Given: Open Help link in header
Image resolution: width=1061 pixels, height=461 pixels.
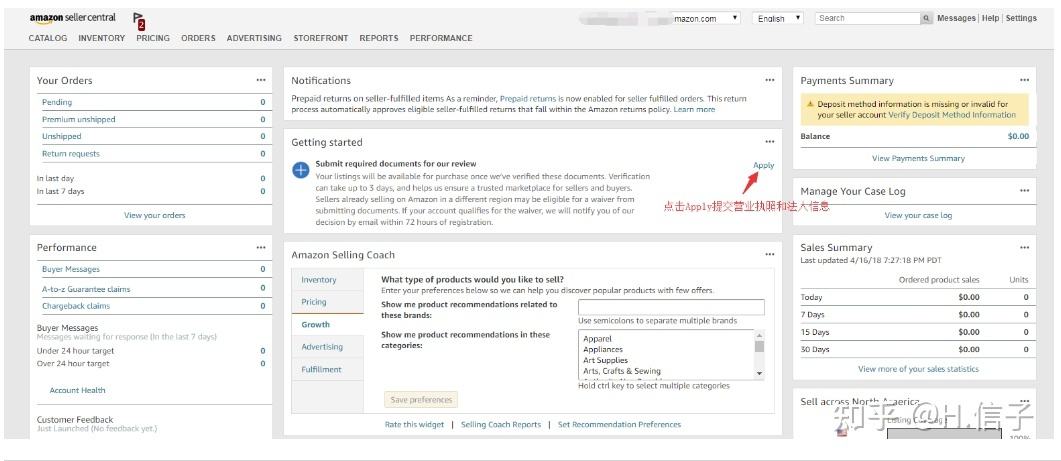Looking at the screenshot, I should pos(991,18).
